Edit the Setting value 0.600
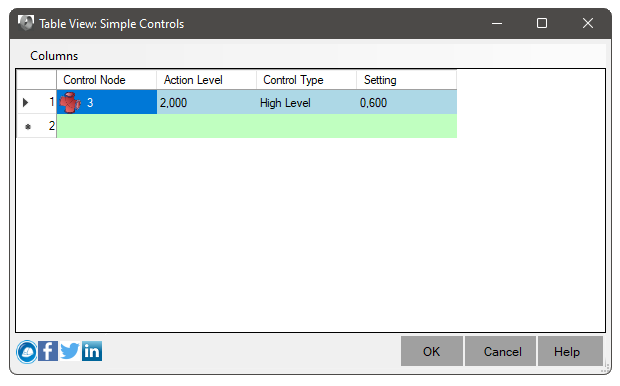 (406, 102)
